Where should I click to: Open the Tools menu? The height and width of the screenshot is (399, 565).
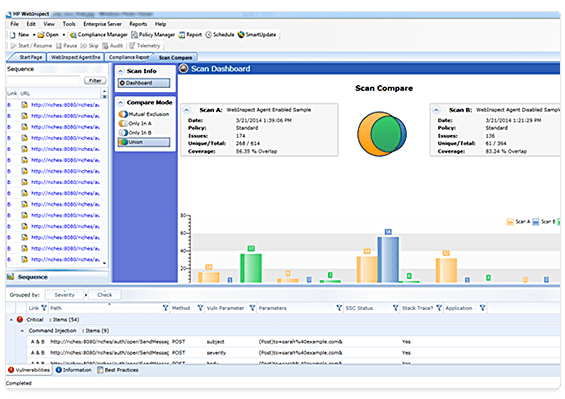point(69,24)
